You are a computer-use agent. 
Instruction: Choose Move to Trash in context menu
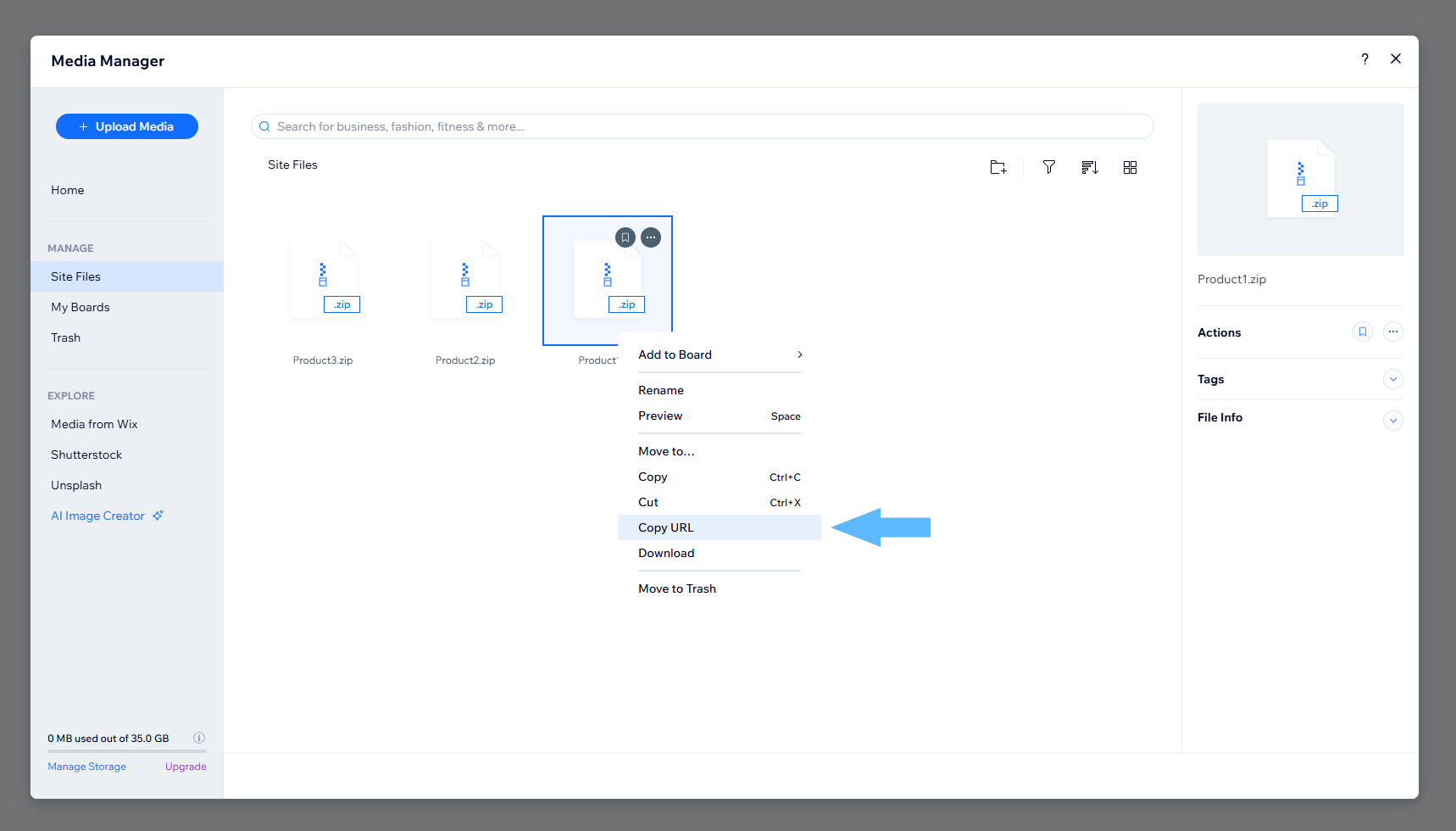click(720, 588)
